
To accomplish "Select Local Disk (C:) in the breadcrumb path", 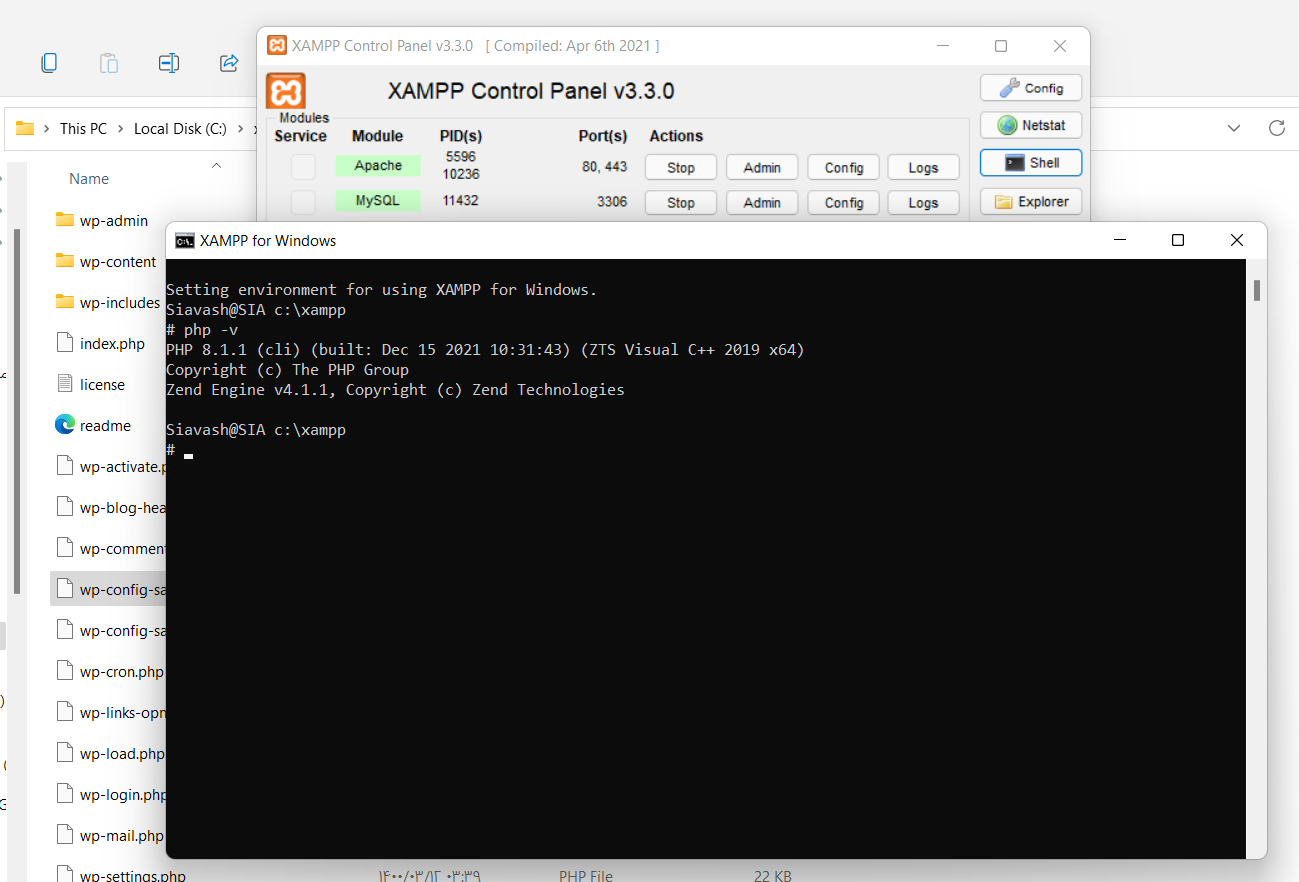I will click(180, 128).
